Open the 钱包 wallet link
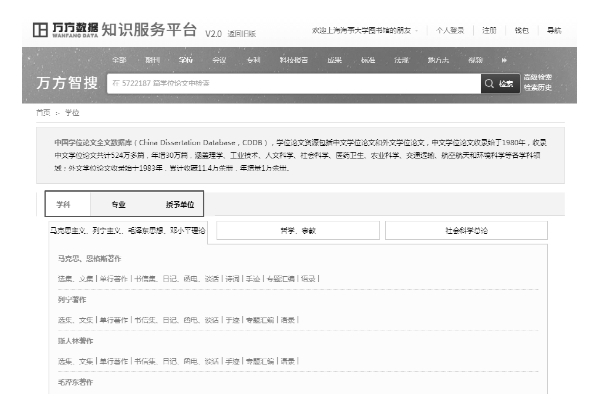The image size is (608, 407). [522, 30]
